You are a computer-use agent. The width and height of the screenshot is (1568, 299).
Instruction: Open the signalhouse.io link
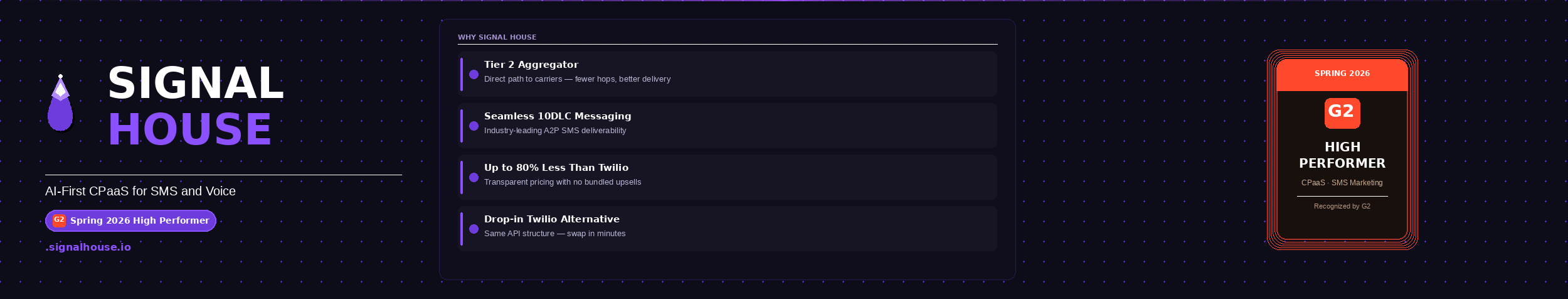point(88,247)
